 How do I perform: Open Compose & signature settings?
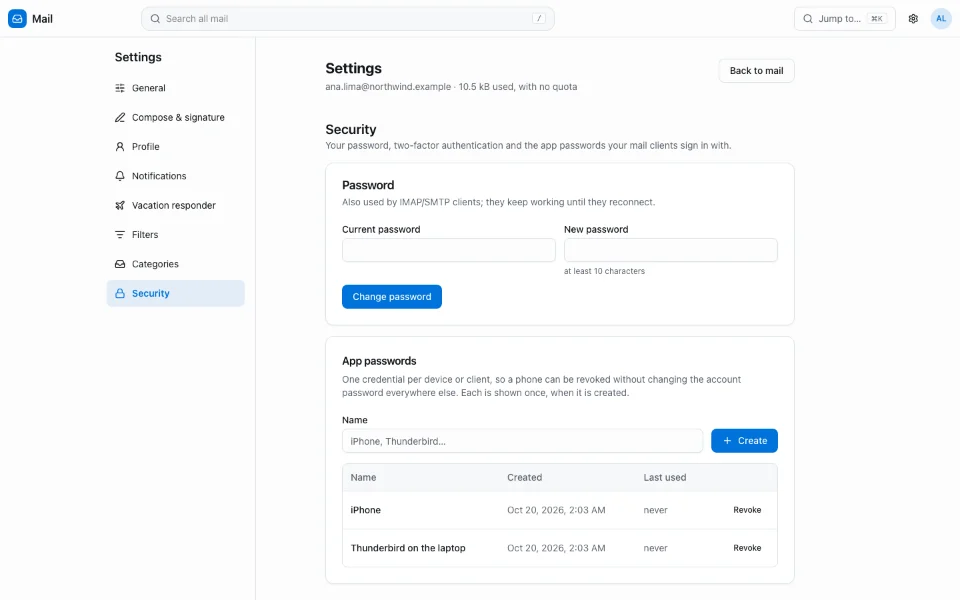[176, 118]
